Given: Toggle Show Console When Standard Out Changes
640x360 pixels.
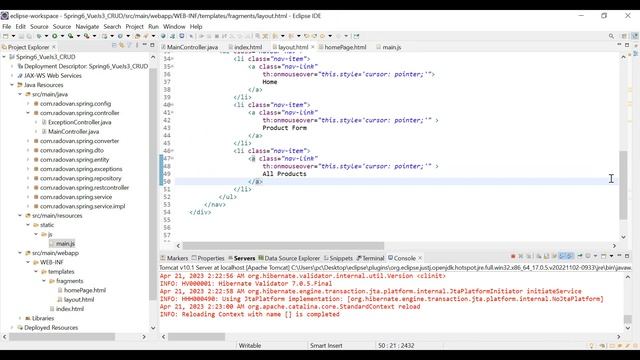Looking at the screenshot, I should 562,256.
